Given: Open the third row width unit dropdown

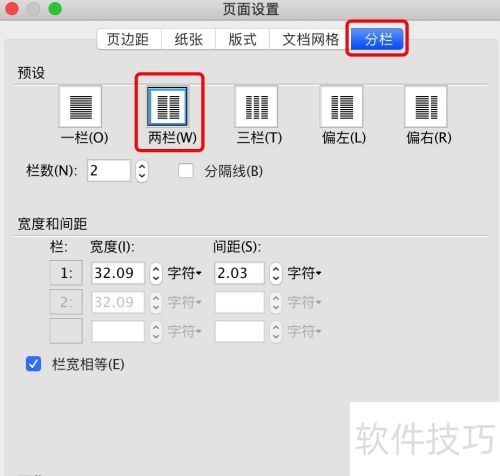Looking at the screenshot, I should coord(185,331).
